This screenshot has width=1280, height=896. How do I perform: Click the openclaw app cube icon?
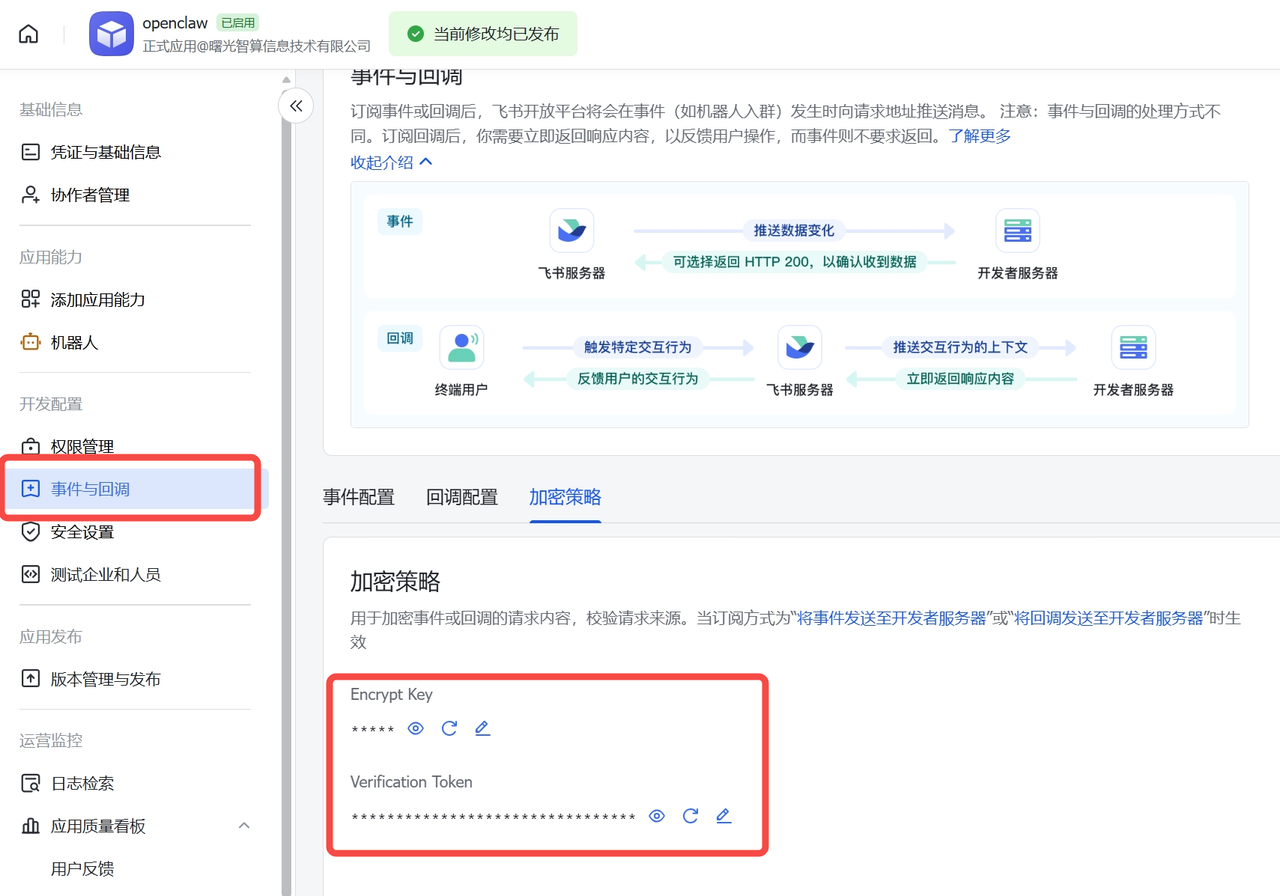tap(111, 34)
